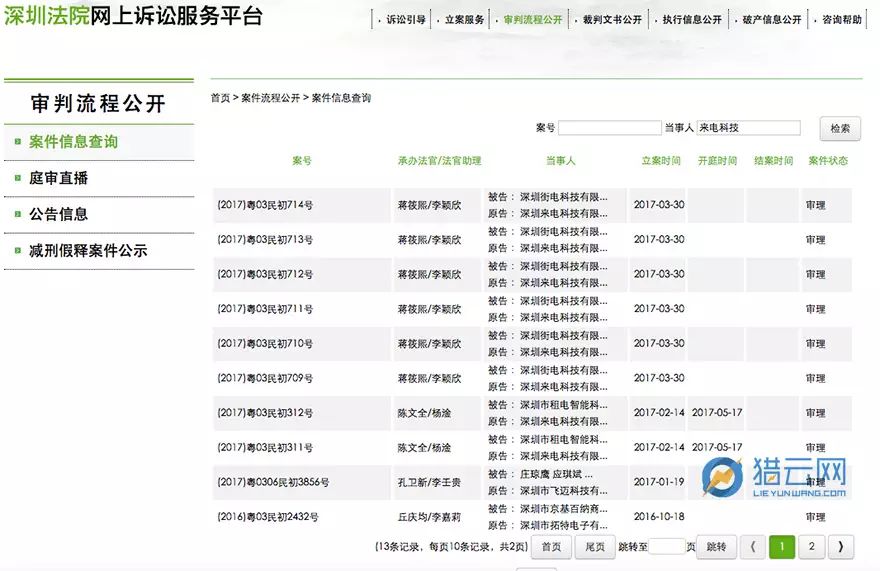This screenshot has width=880, height=571.
Task: Open case (2017)粤03民初712号
Action: click(x=265, y=275)
